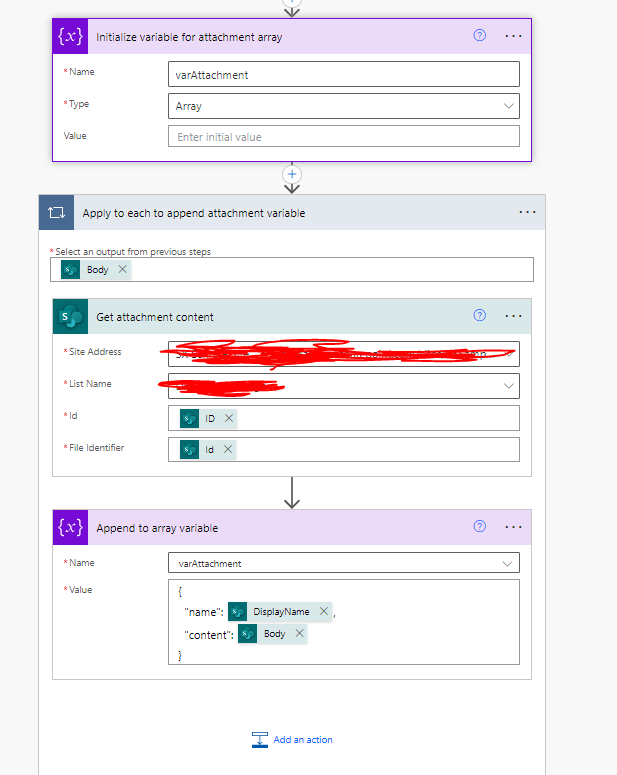Open more options for Apply to each

(527, 212)
